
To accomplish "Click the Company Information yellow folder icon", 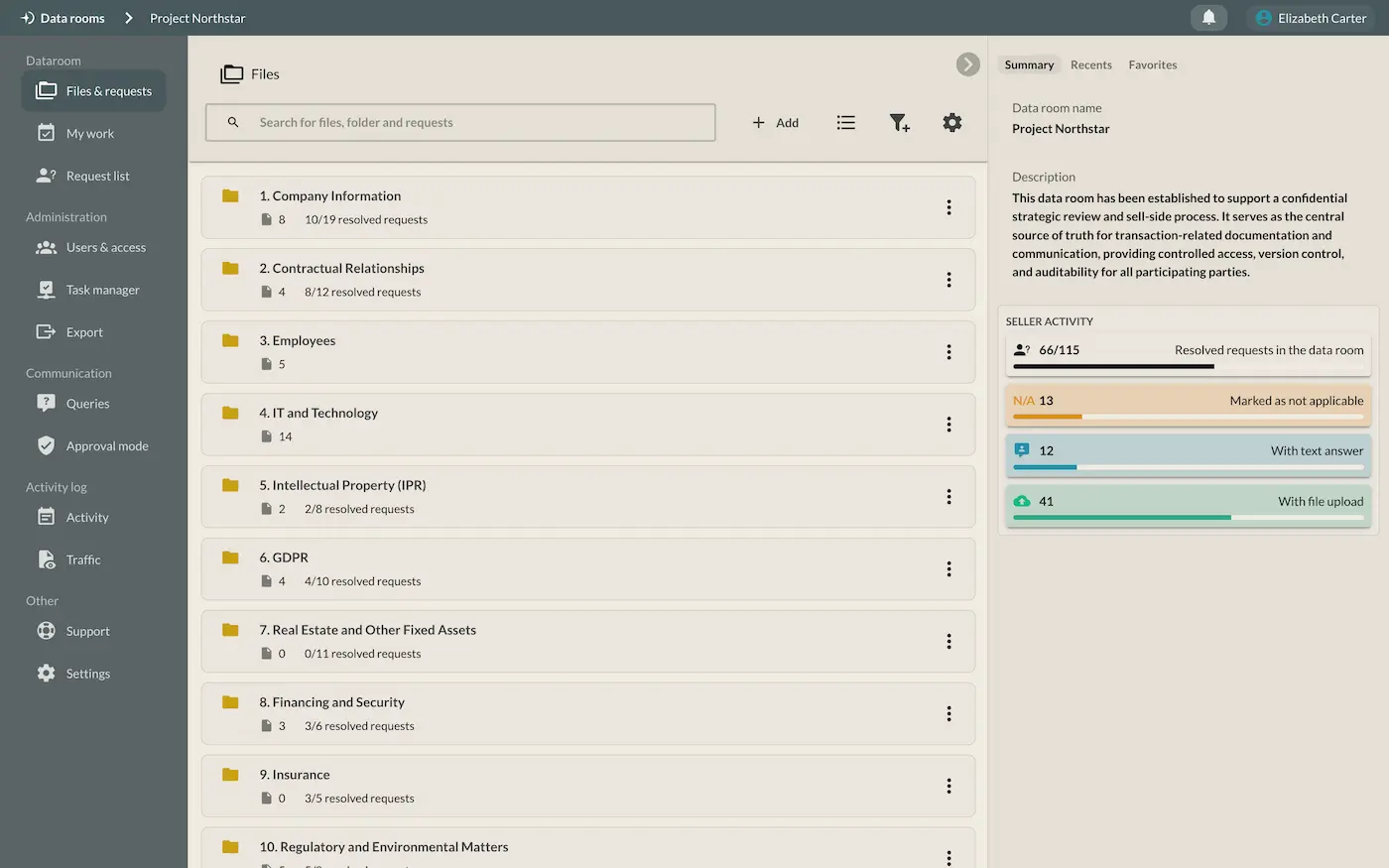I will (230, 195).
